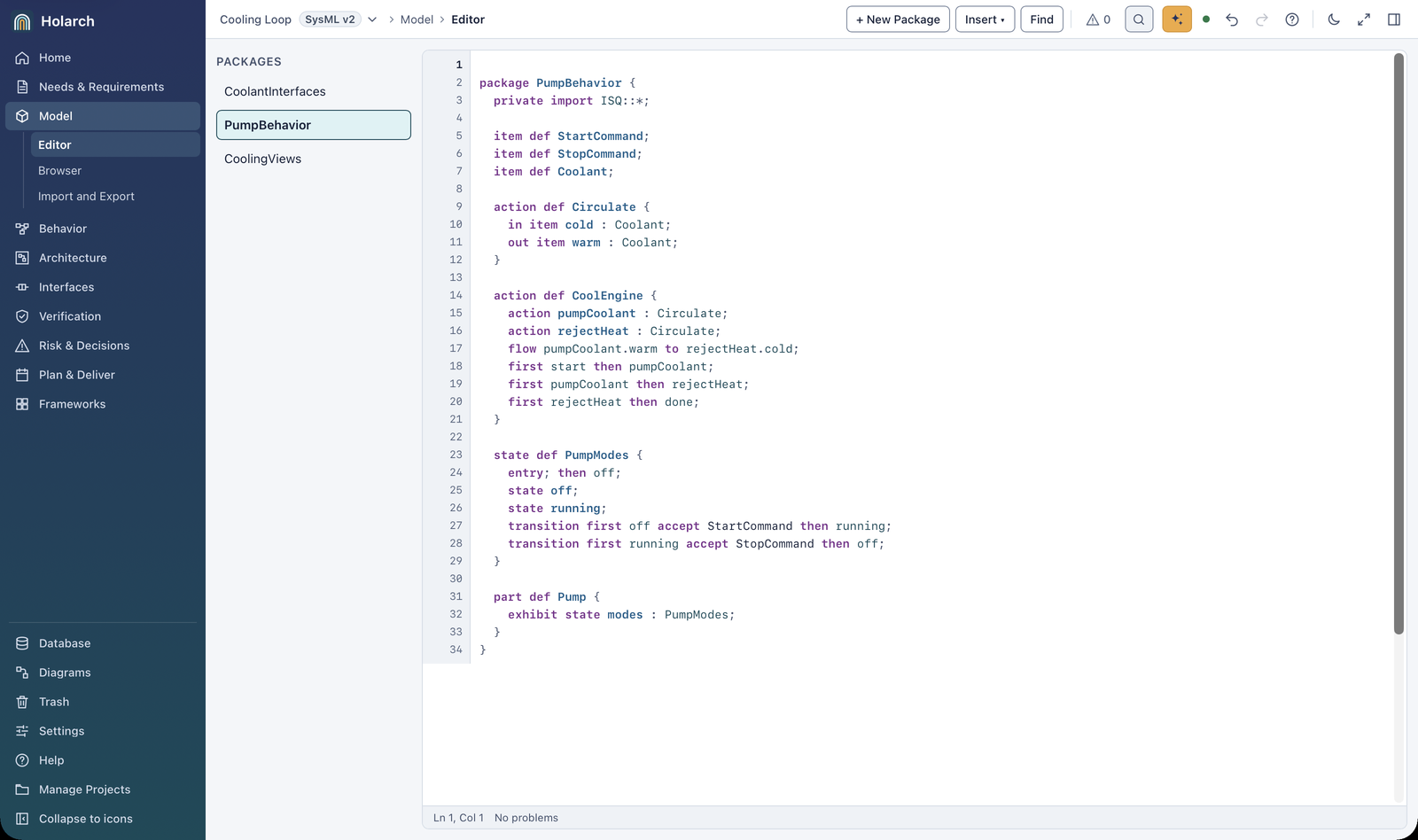Click the Find button

1041,19
